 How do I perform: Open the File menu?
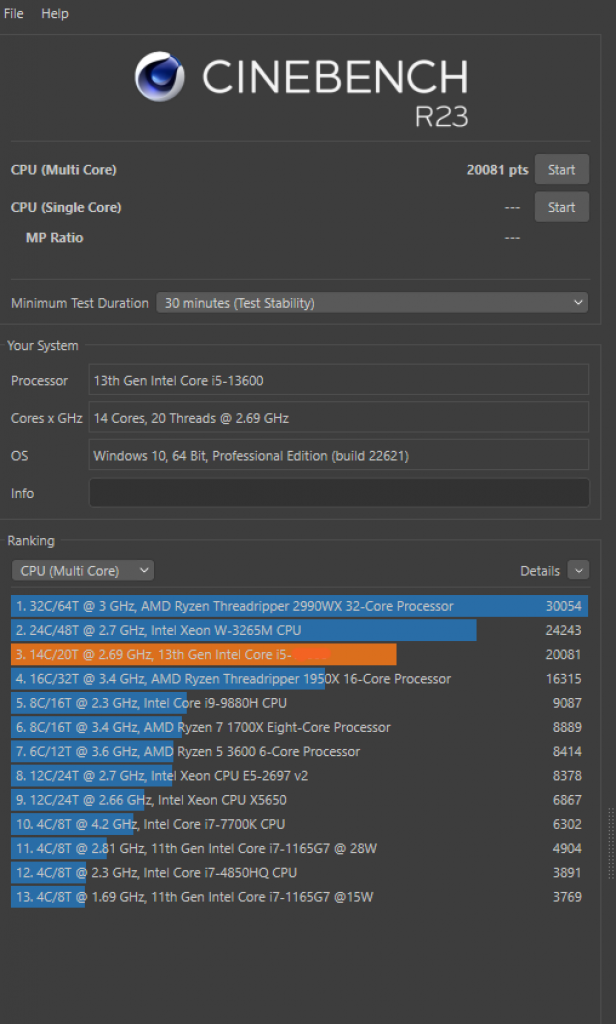[x=14, y=13]
